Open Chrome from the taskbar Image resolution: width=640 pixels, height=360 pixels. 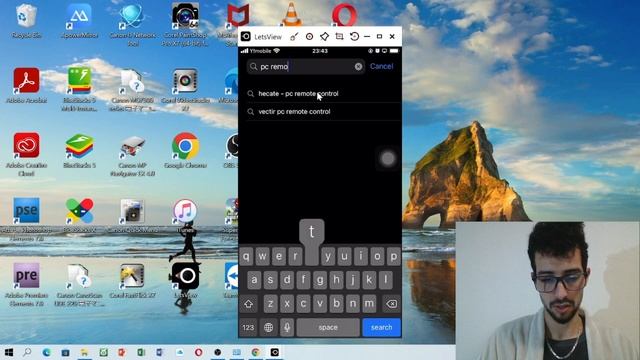click(x=256, y=352)
